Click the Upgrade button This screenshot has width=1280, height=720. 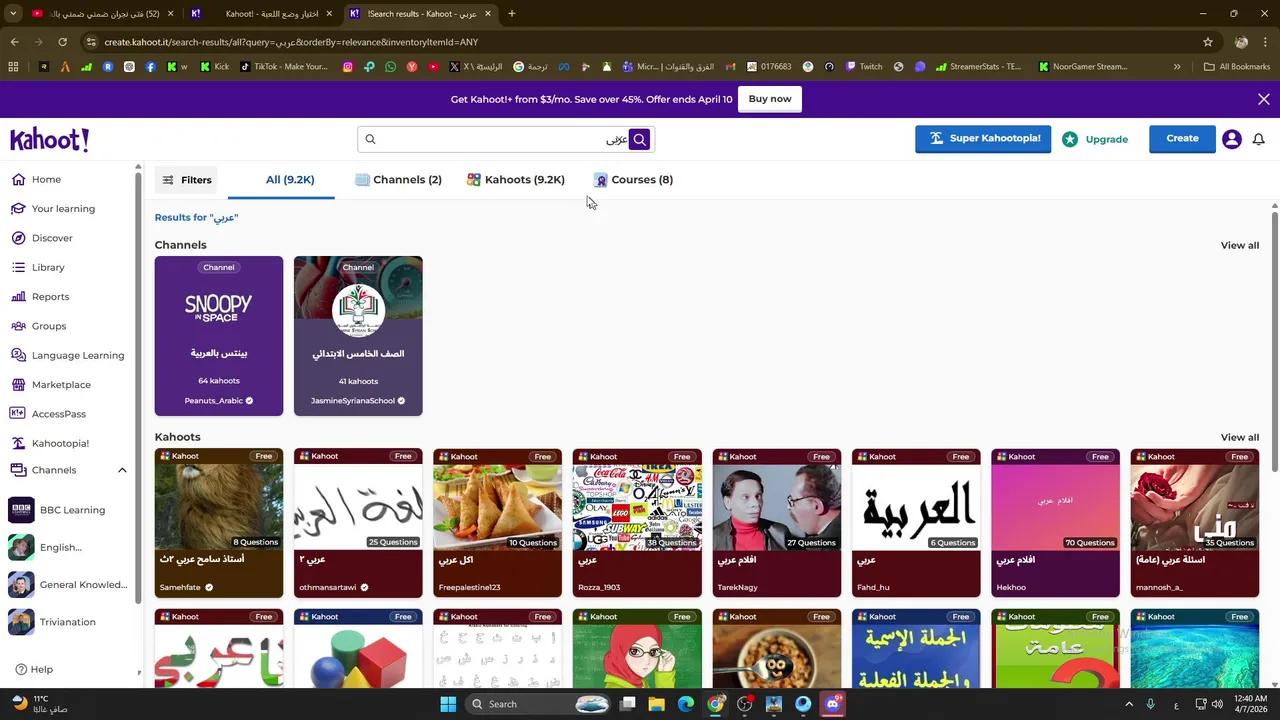point(1096,140)
